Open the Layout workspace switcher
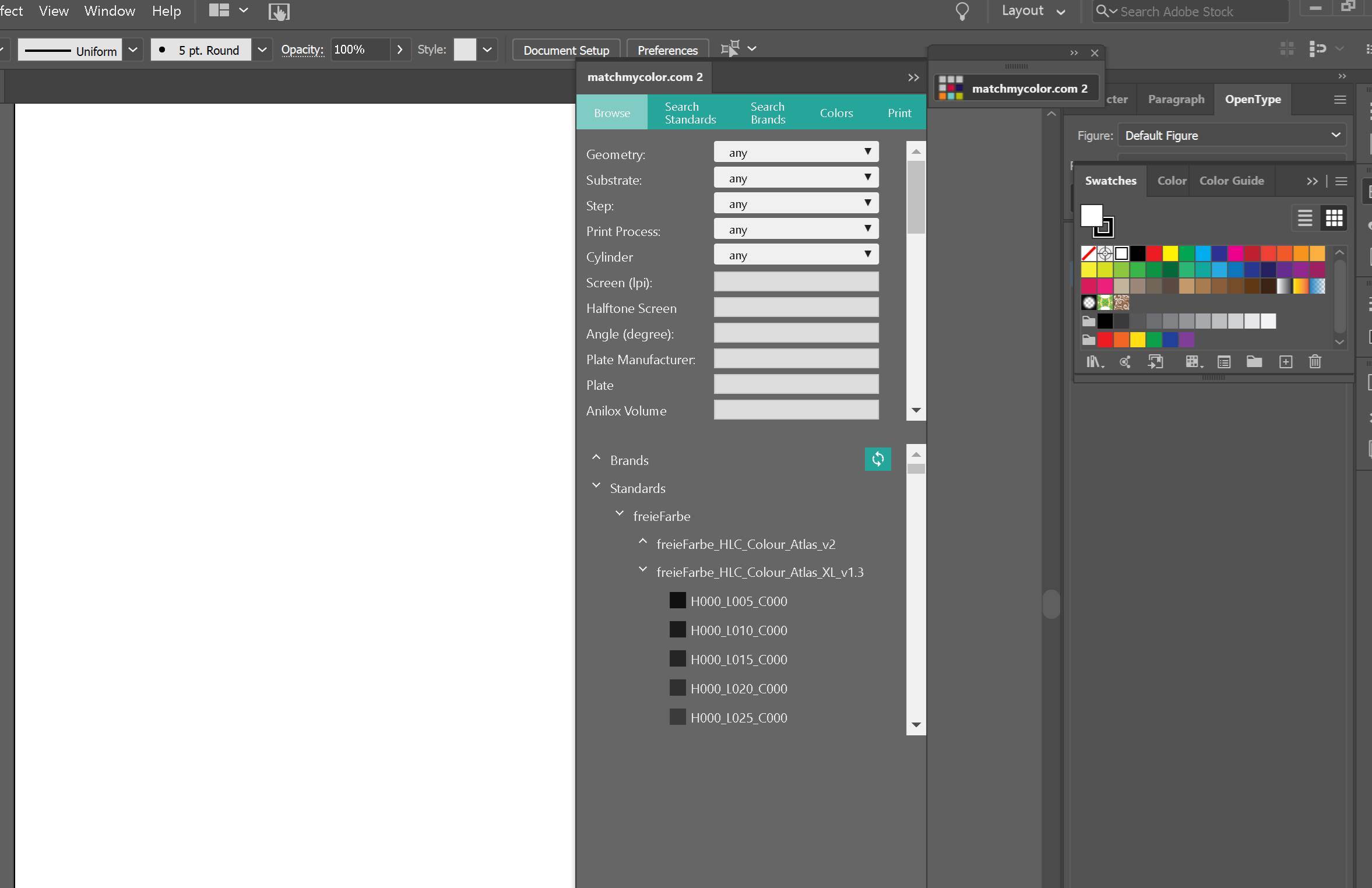1372x888 pixels. click(1033, 11)
